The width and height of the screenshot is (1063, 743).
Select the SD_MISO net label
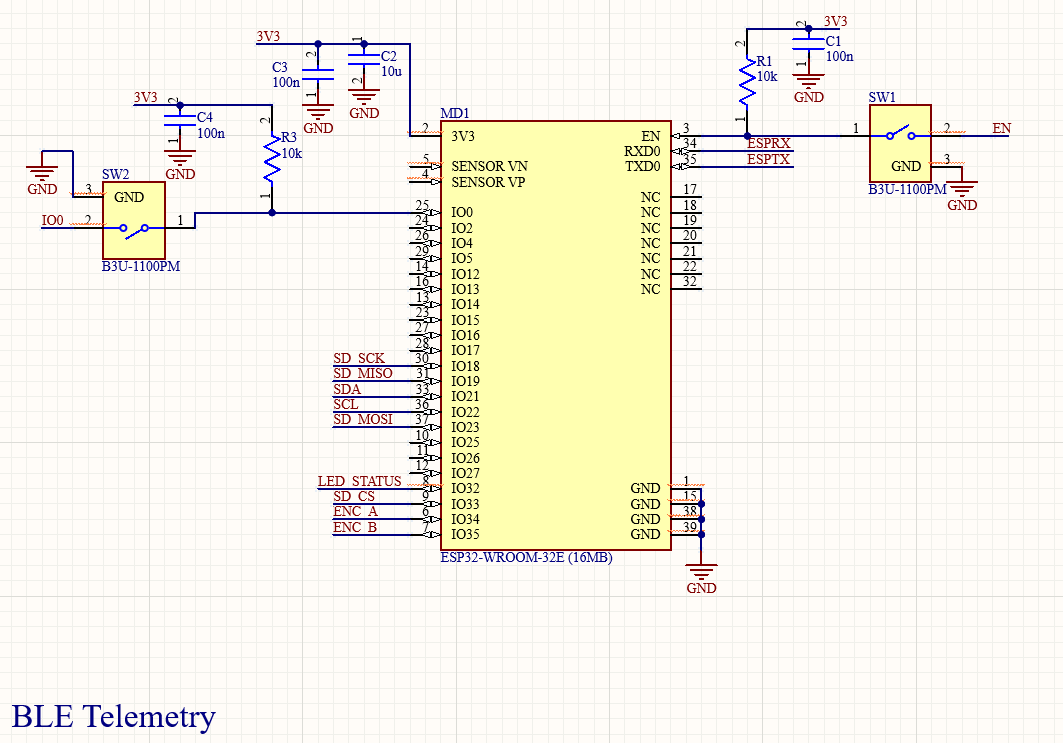[x=363, y=374]
